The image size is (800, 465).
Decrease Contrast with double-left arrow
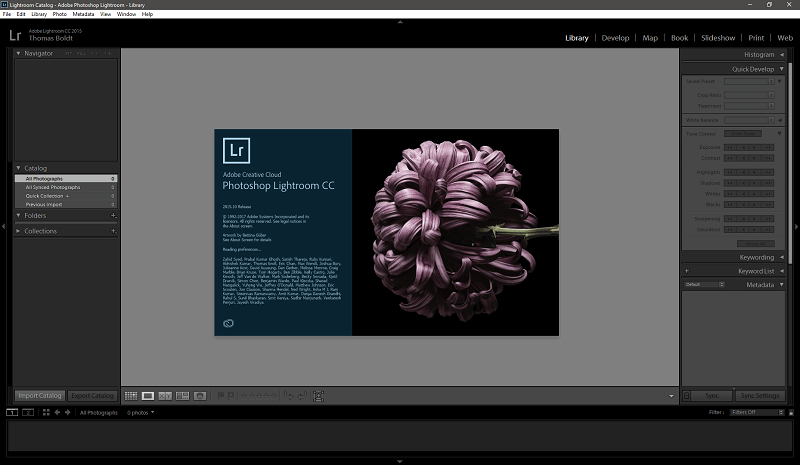730,158
